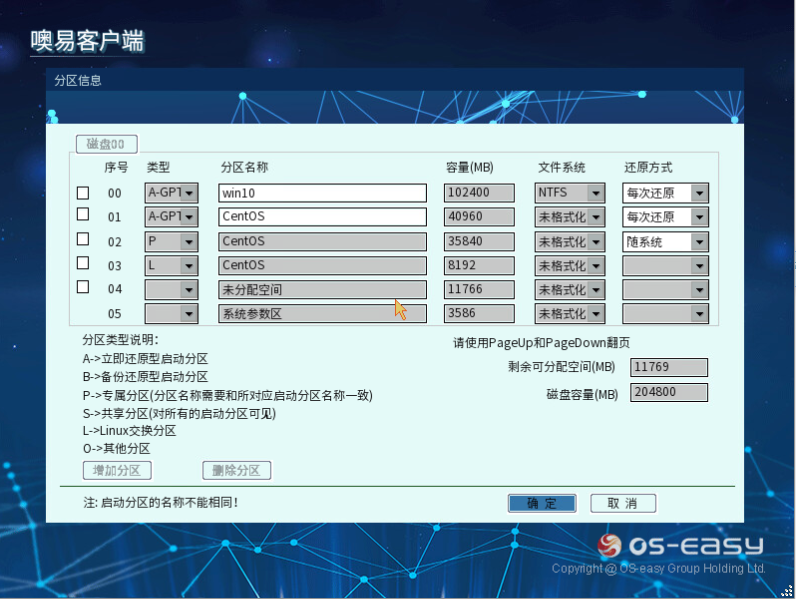Click CentOS name field in row 01
796x599 pixels.
click(x=322, y=217)
